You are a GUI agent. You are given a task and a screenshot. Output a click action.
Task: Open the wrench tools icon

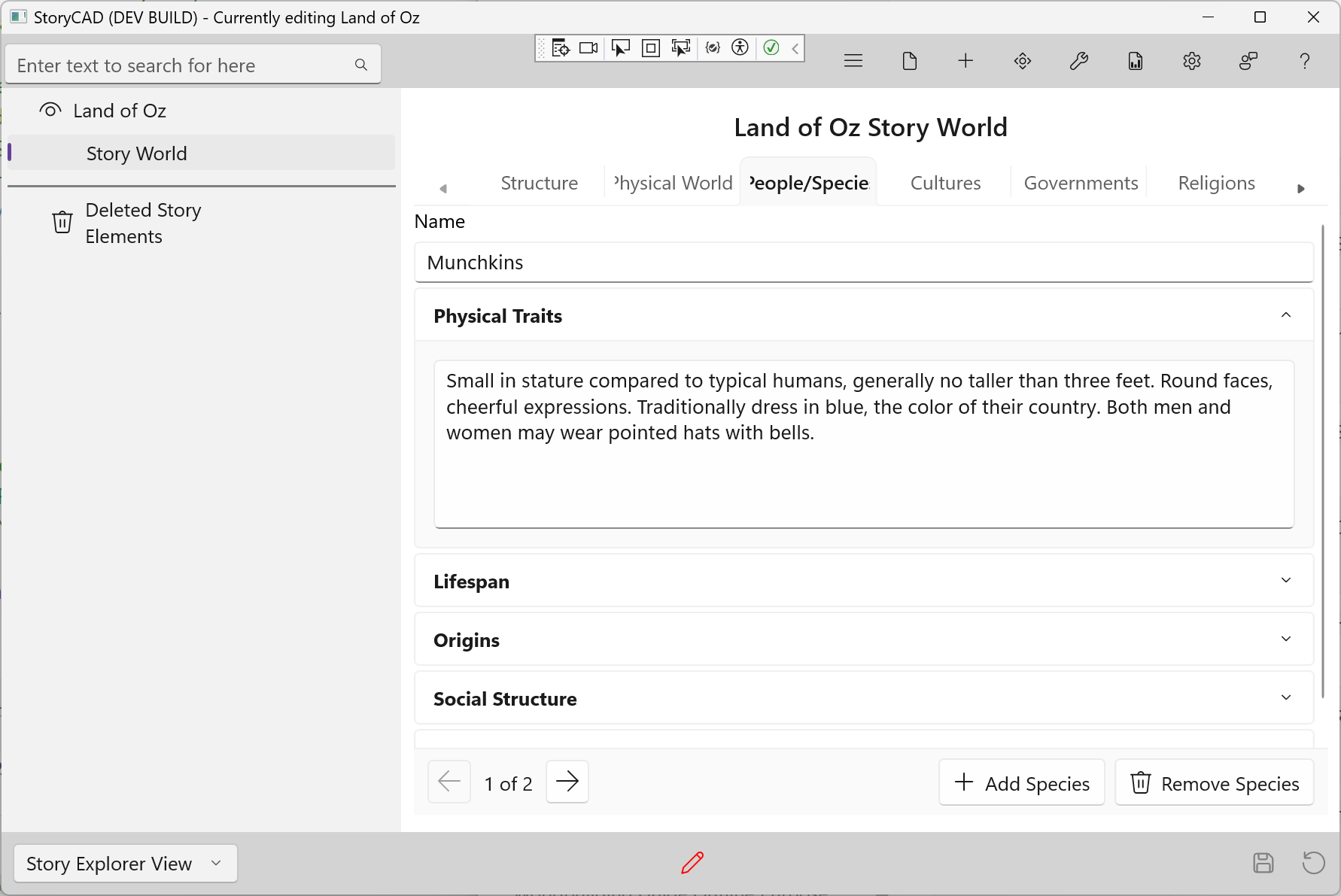click(1078, 61)
